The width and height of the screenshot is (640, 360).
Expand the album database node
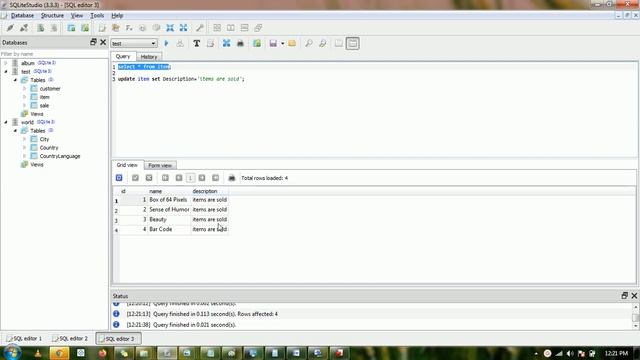(x=6, y=63)
